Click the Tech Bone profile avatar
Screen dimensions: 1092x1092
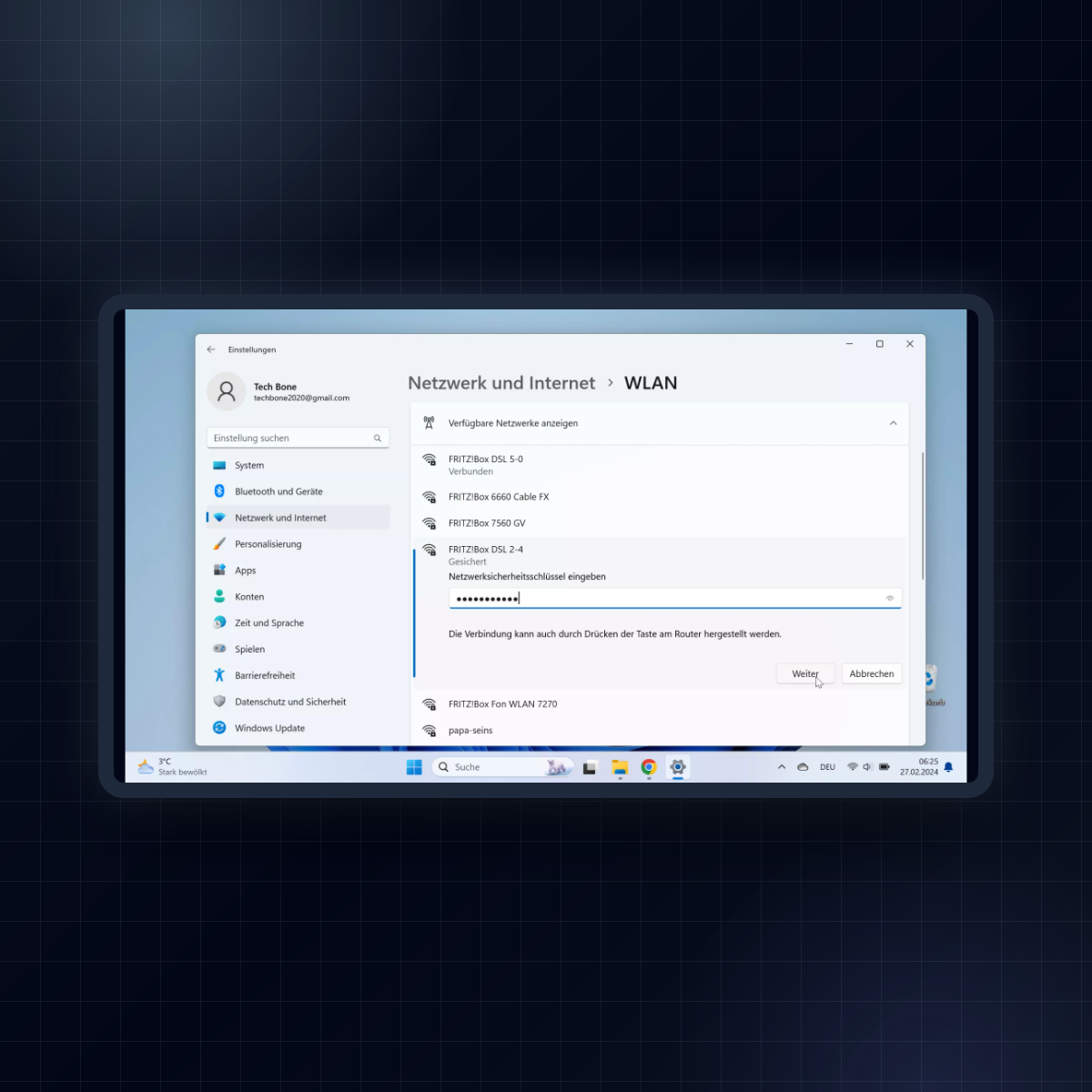pos(227,392)
